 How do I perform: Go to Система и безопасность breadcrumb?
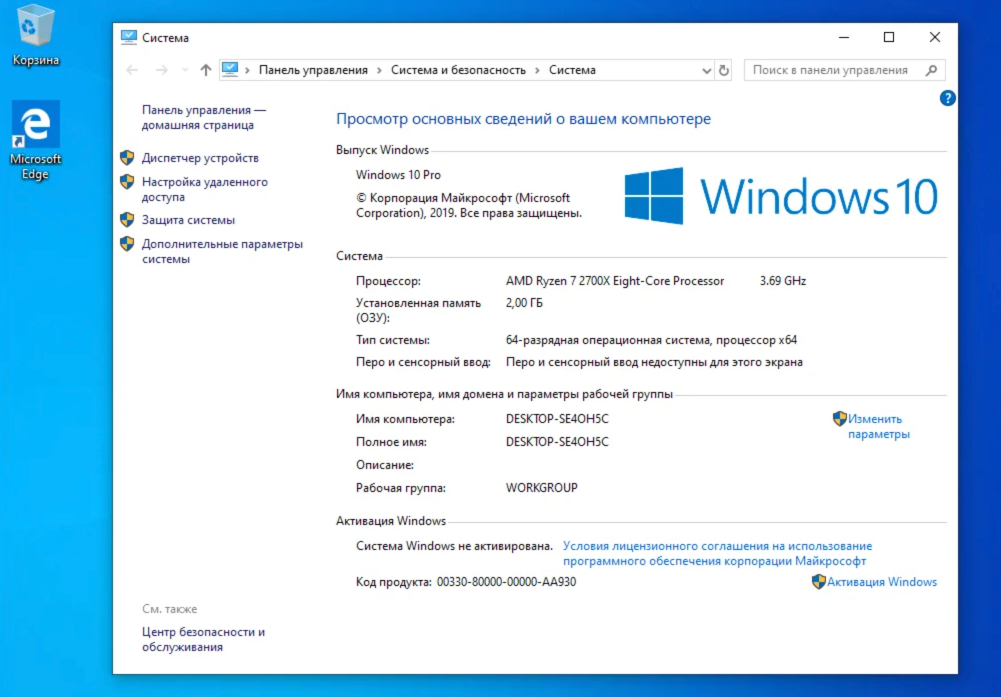458,70
